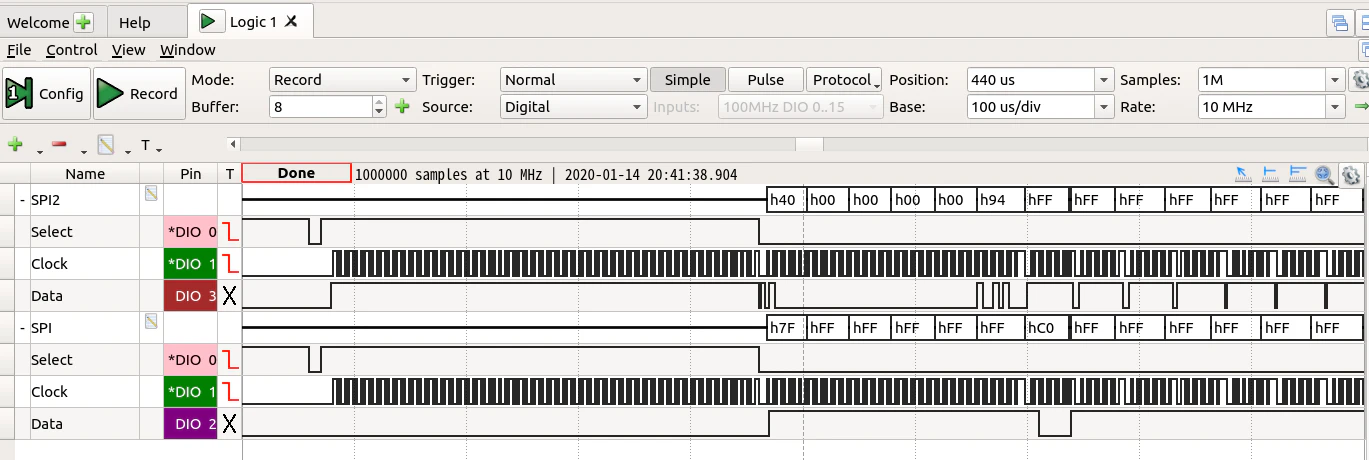This screenshot has width=1369, height=460.
Task: Click the brown DIO 3 pin swatch
Action: click(191, 296)
